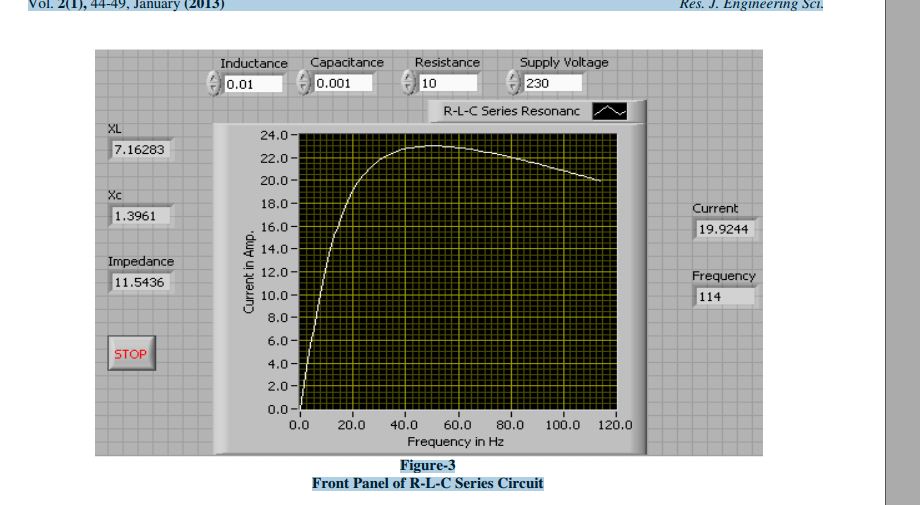This screenshot has height=505, width=920.
Task: Click the Current indicator value 19.9244
Action: (724, 229)
